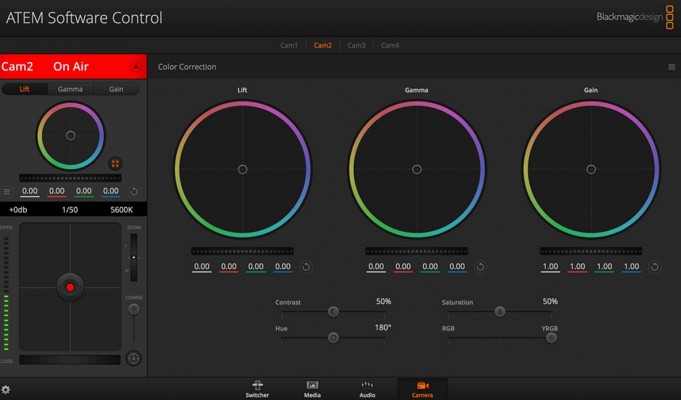Select the Gamma red value field
Image resolution: width=681 pixels, height=400 pixels.
click(403, 267)
